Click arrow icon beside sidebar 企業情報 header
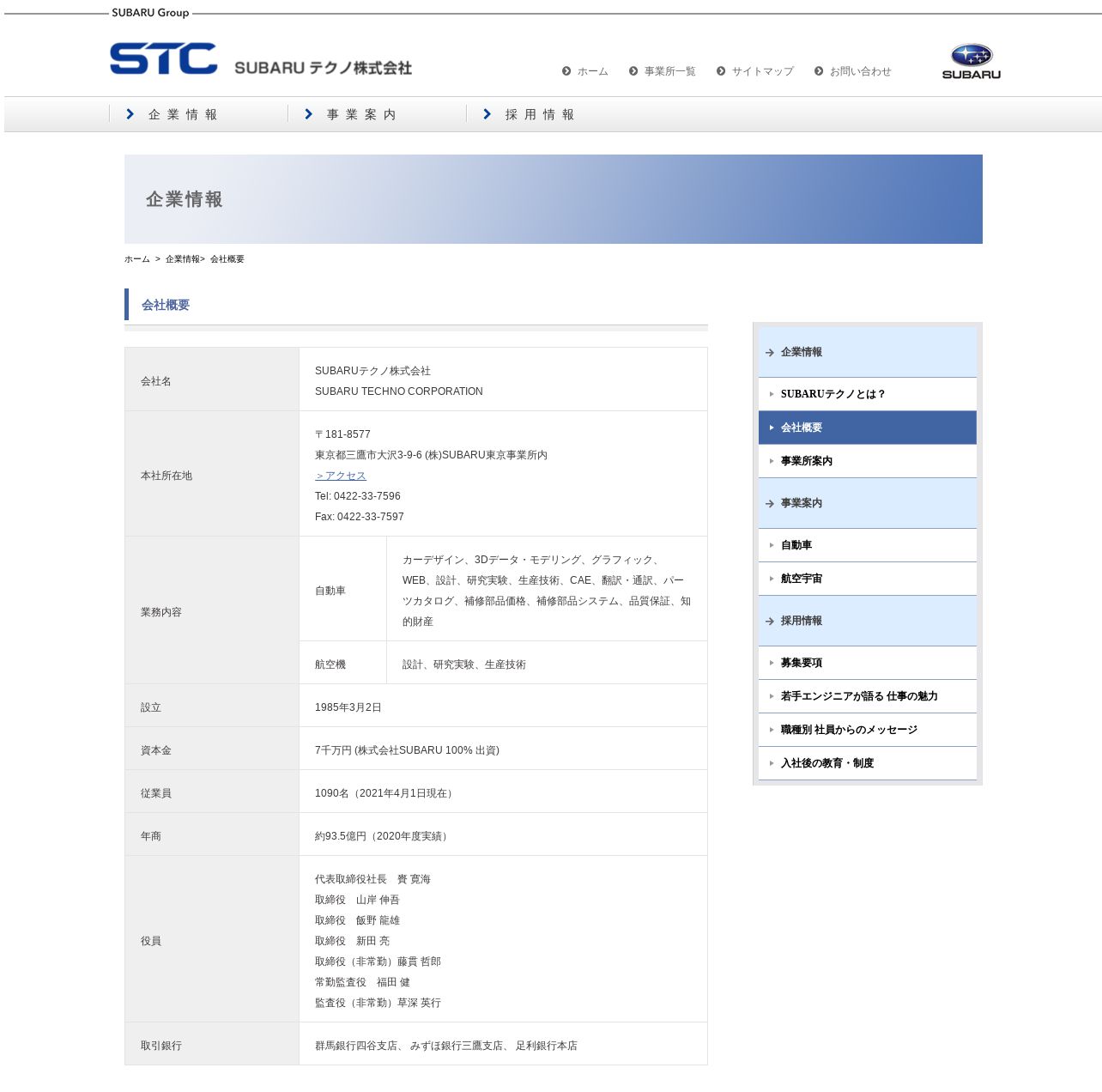1102x1092 pixels. pyautogui.click(x=770, y=352)
